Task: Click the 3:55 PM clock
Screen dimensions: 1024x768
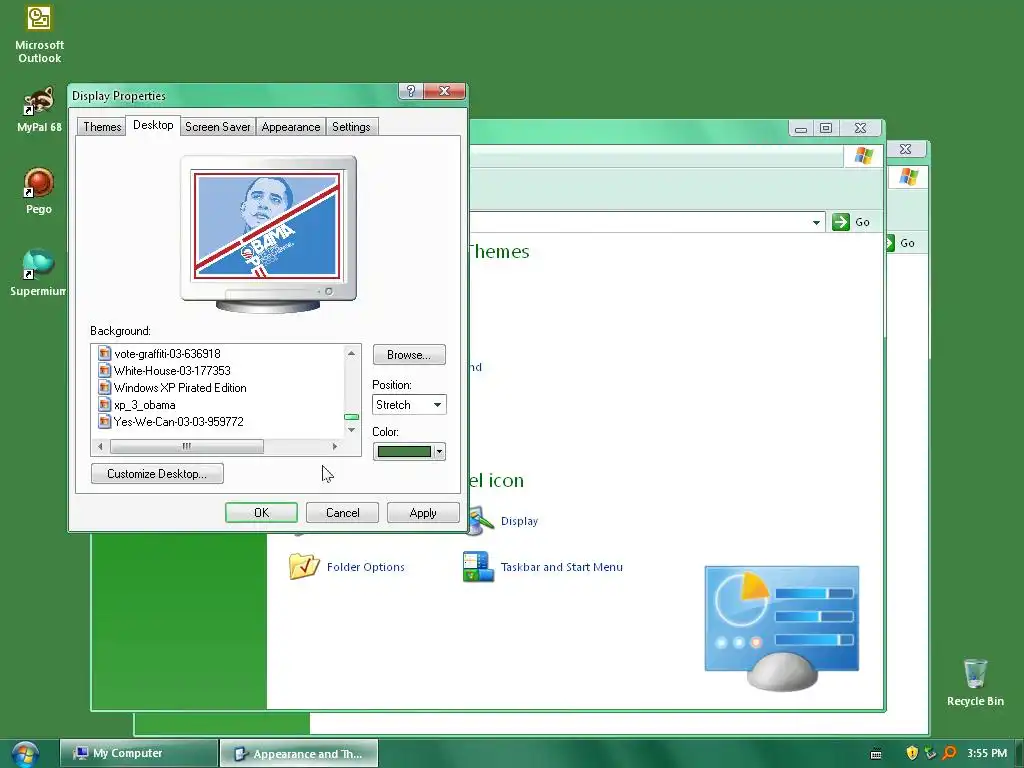Action: pyautogui.click(x=987, y=753)
